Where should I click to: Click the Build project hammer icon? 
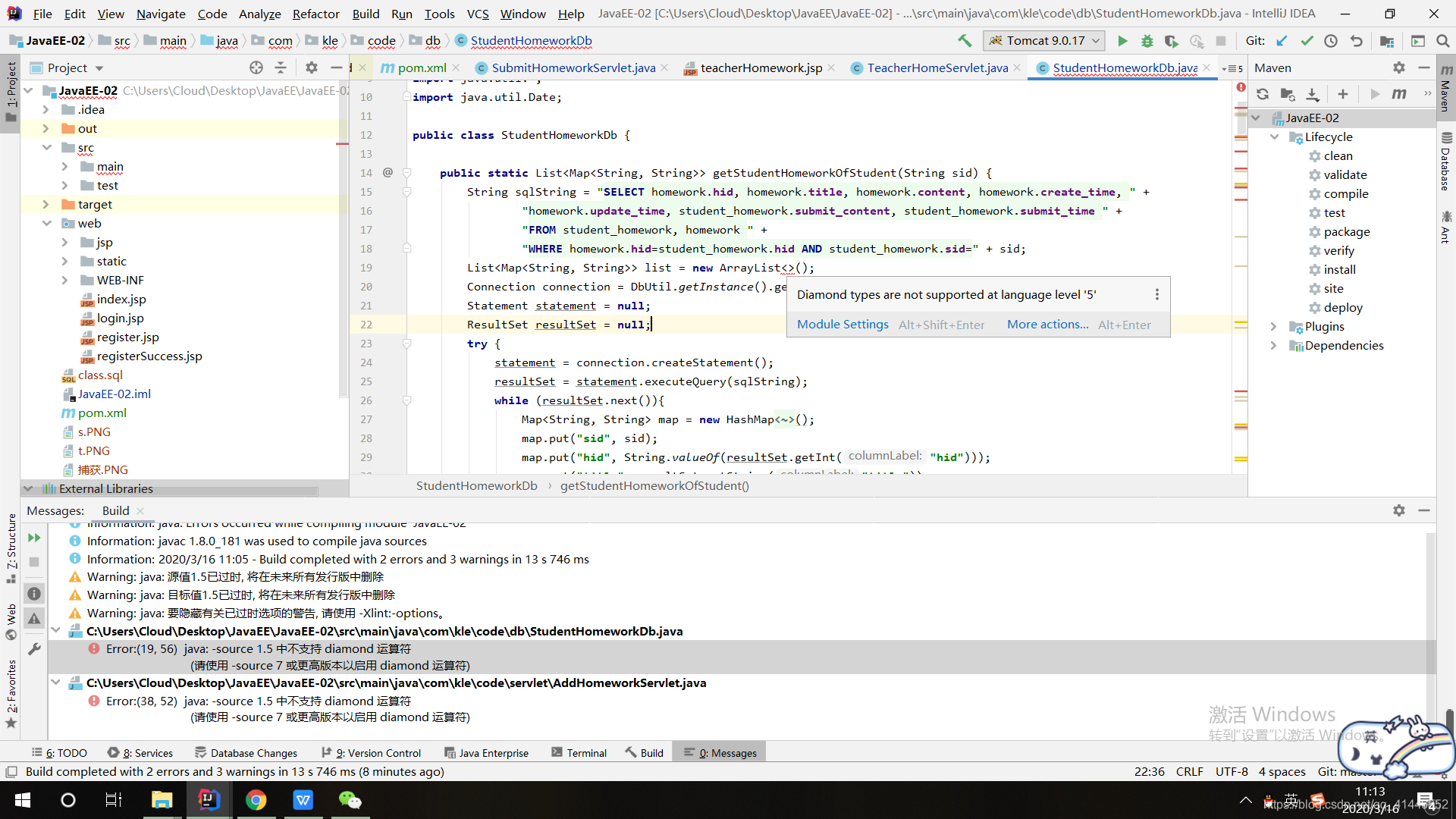(965, 41)
